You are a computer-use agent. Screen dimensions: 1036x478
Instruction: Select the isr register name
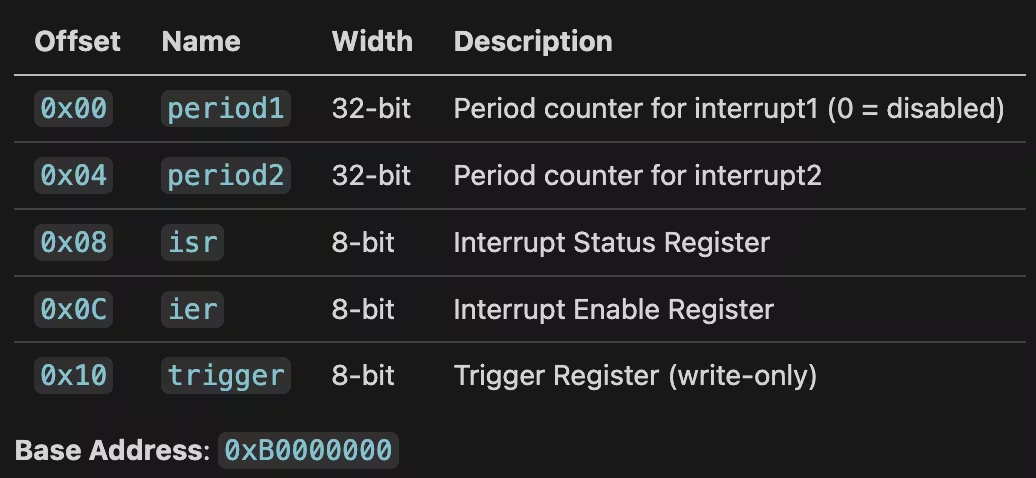click(192, 243)
